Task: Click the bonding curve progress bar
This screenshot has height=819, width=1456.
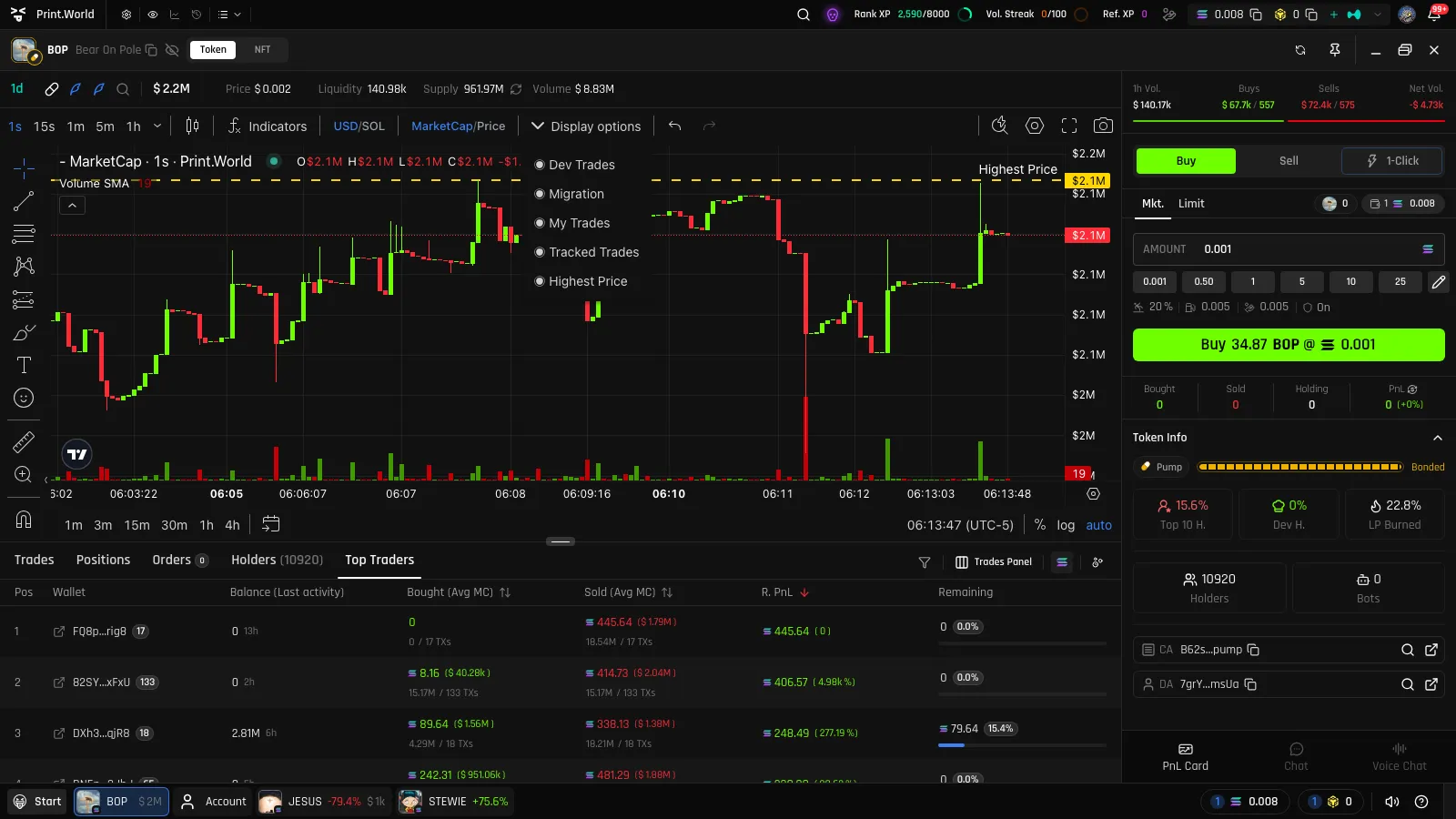Action: pyautogui.click(x=1300, y=467)
